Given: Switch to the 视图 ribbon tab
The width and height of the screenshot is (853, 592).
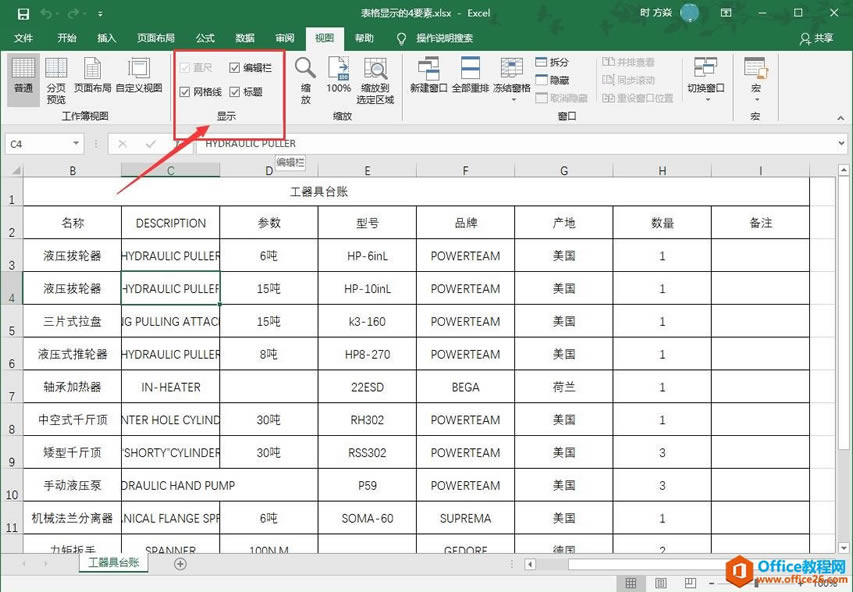Looking at the screenshot, I should pos(323,38).
